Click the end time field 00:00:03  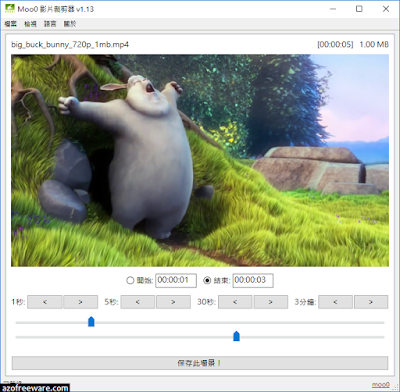click(253, 280)
